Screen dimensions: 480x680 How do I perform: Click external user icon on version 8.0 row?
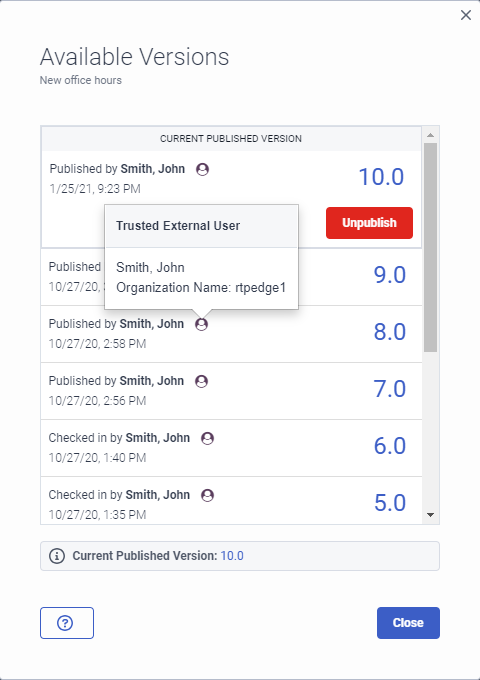click(x=201, y=324)
